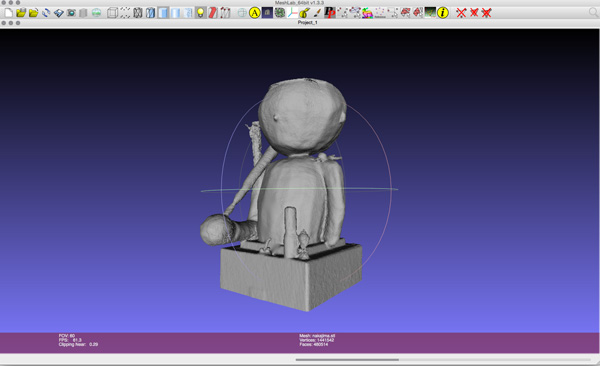The height and width of the screenshot is (366, 600).
Task: Click the dotted icon with arrow cursor
Action: click(x=393, y=13)
